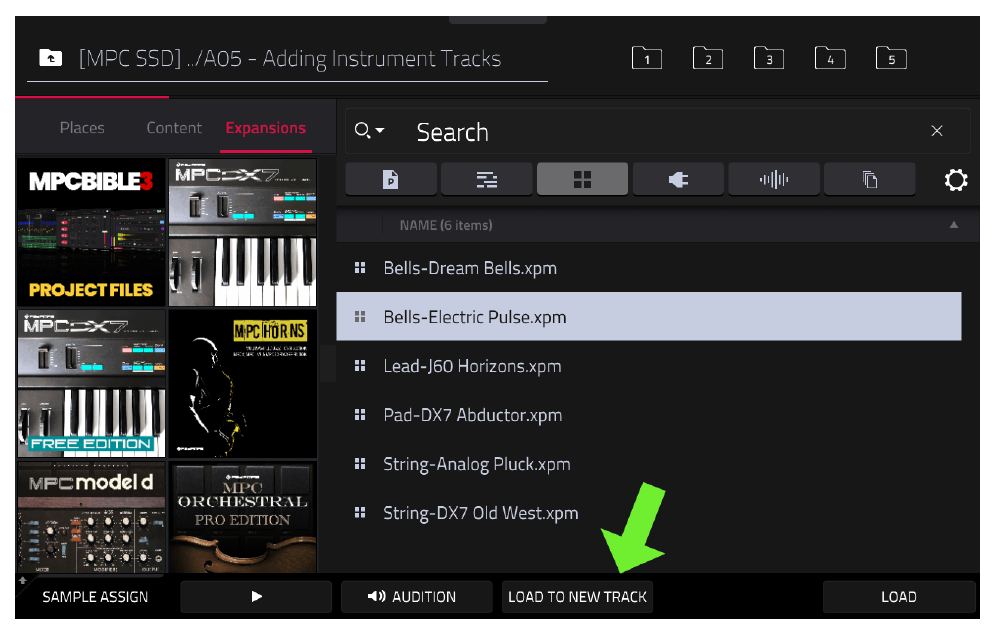
Task: Select the Expansions tab
Action: (266, 128)
